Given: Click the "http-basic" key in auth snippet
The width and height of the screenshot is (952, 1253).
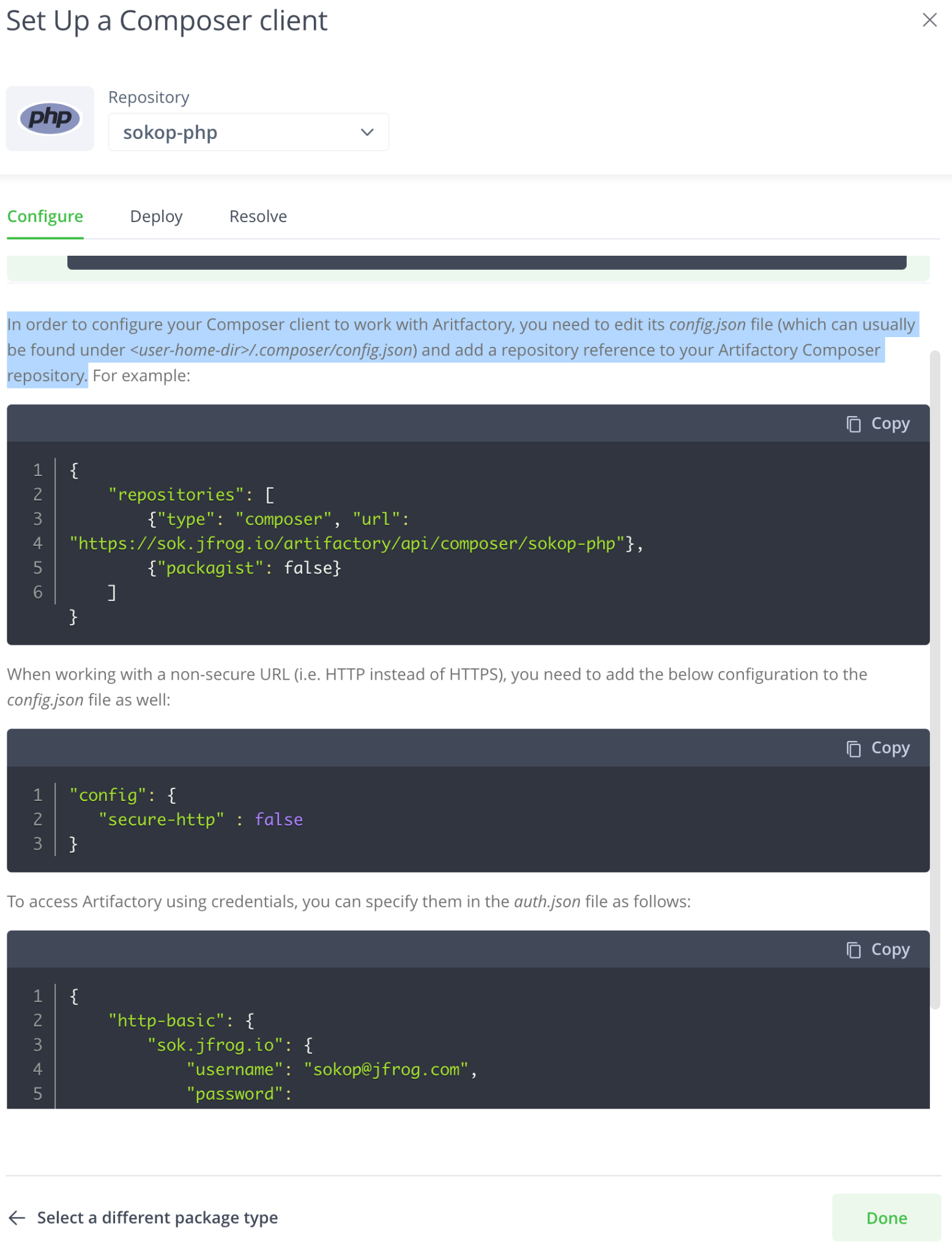Looking at the screenshot, I should click(166, 1021).
